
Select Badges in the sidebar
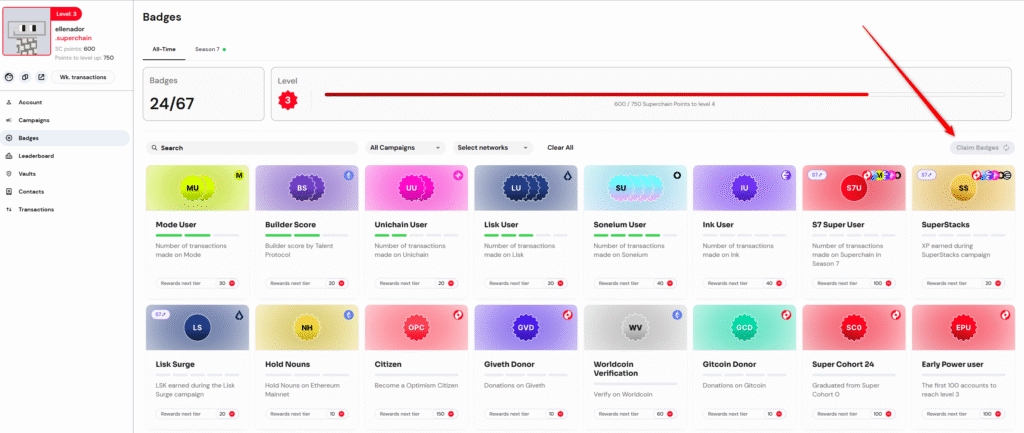pos(66,138)
